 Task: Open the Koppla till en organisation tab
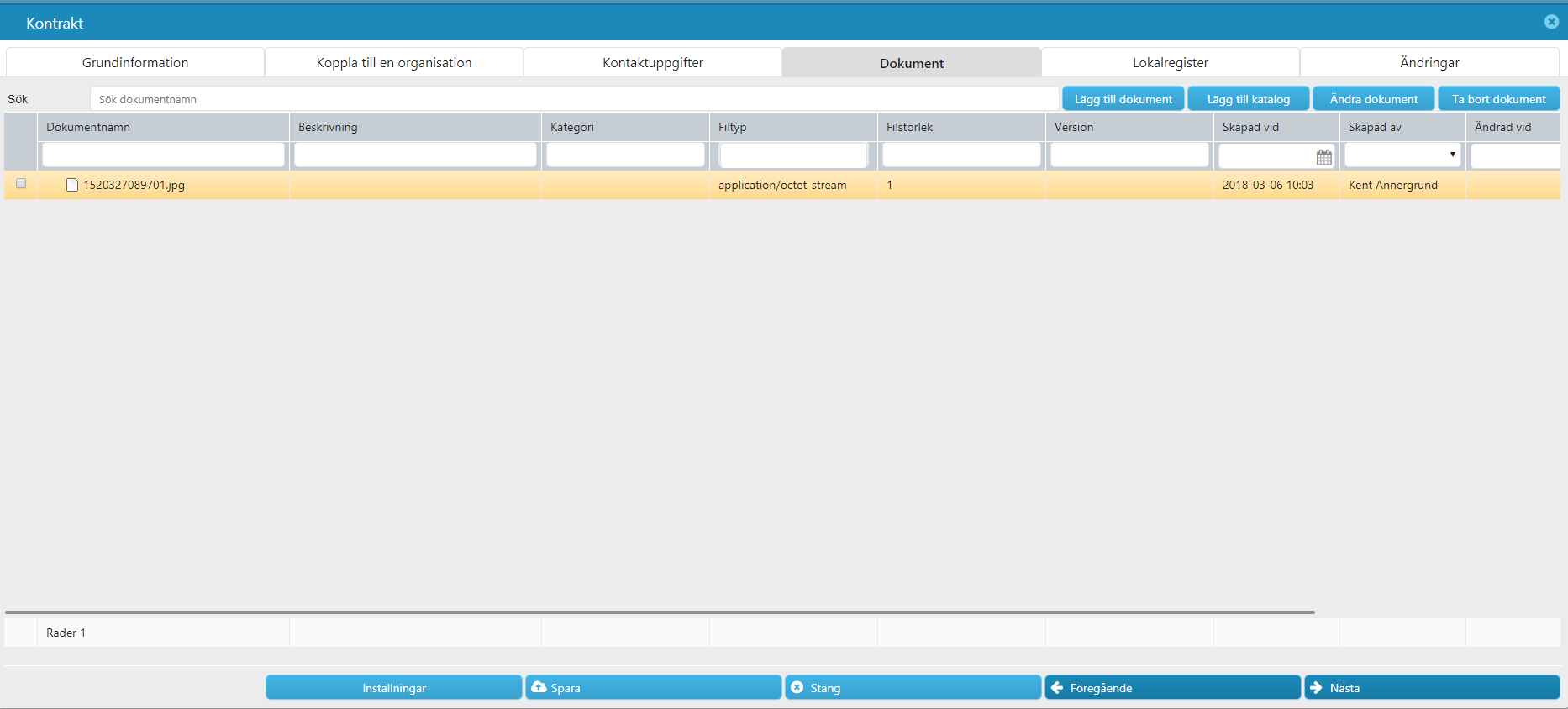pyautogui.click(x=394, y=62)
